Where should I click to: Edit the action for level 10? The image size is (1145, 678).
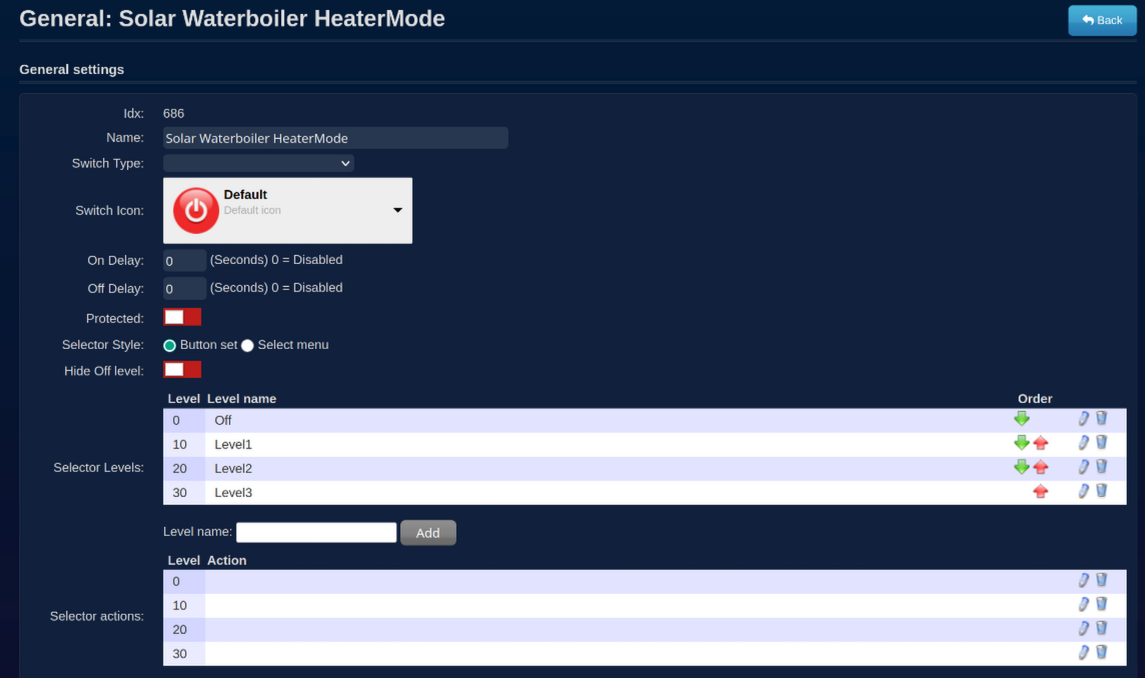[1084, 604]
